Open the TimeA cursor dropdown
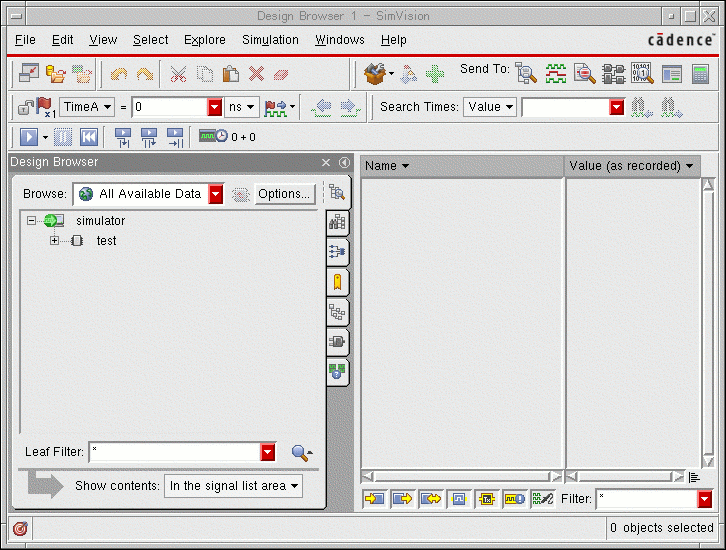The image size is (726, 550). point(87,107)
